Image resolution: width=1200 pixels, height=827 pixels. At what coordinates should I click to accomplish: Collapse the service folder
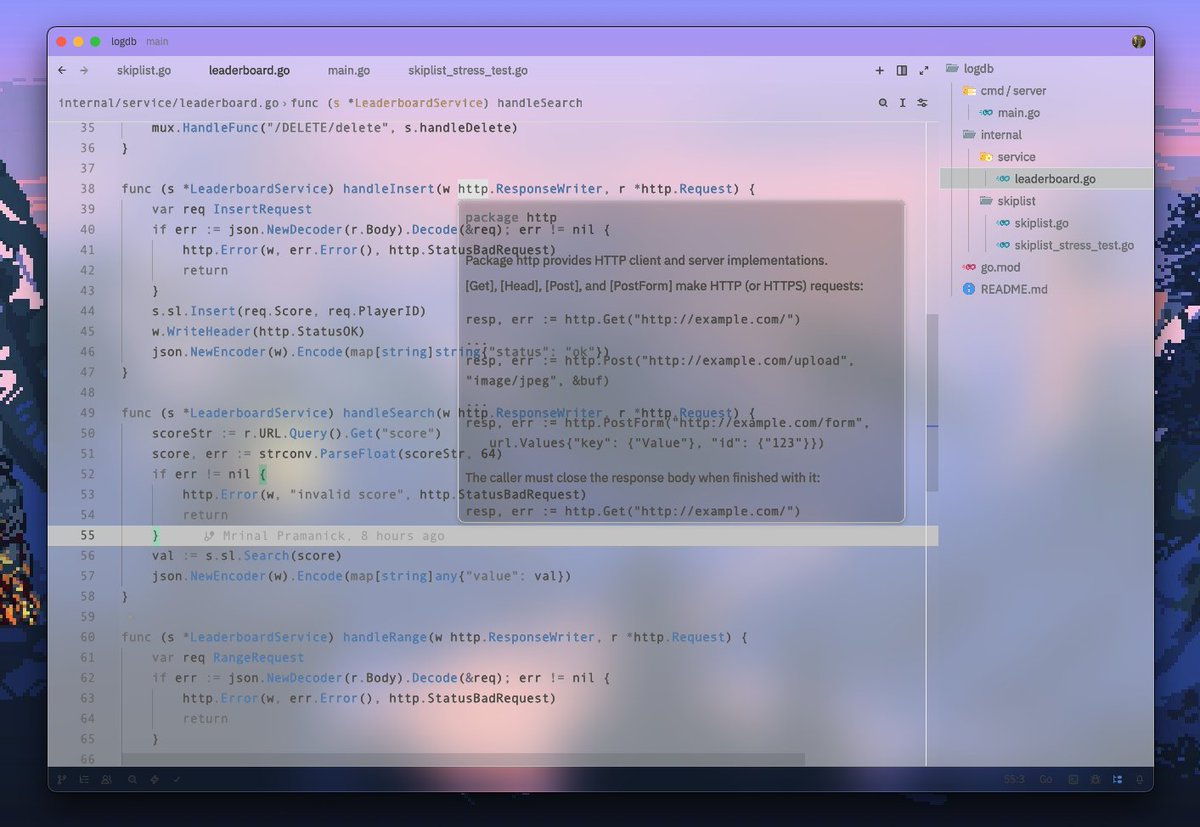(x=1007, y=157)
